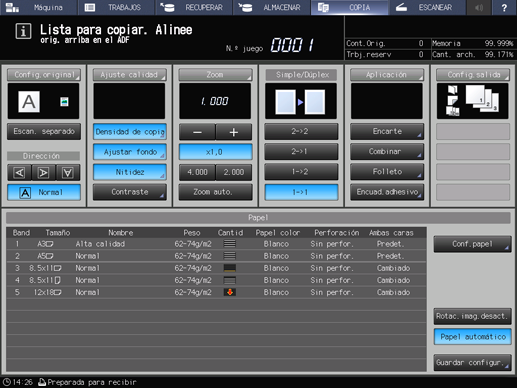
Task: Open the Aplicación menu
Action: [387, 75]
